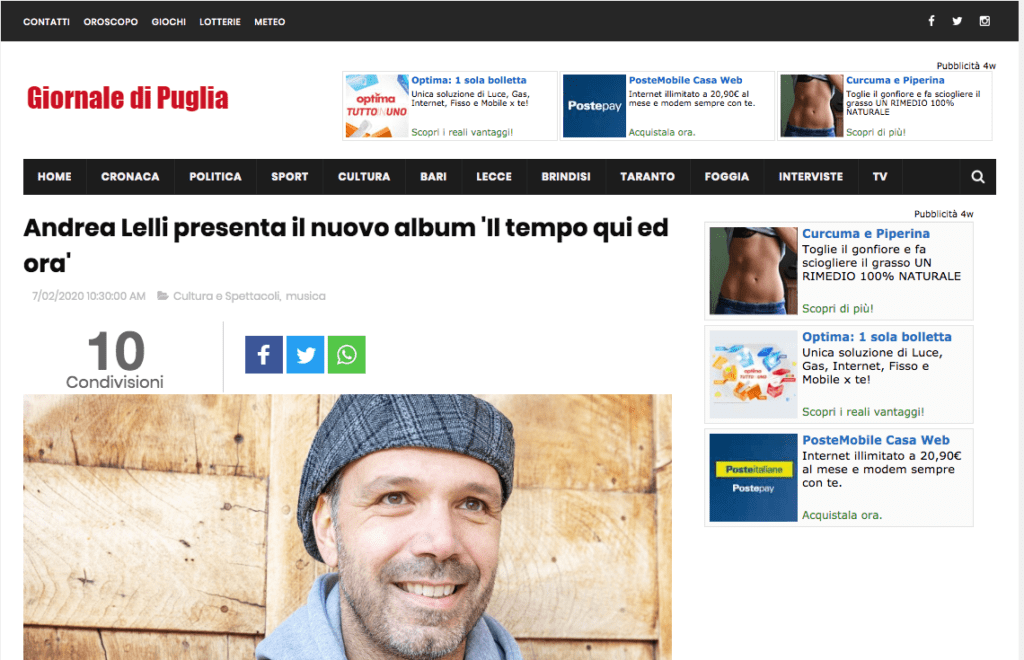Screen dimensions: 1024x660
Task: Open the CRONACA section
Action: click(130, 176)
